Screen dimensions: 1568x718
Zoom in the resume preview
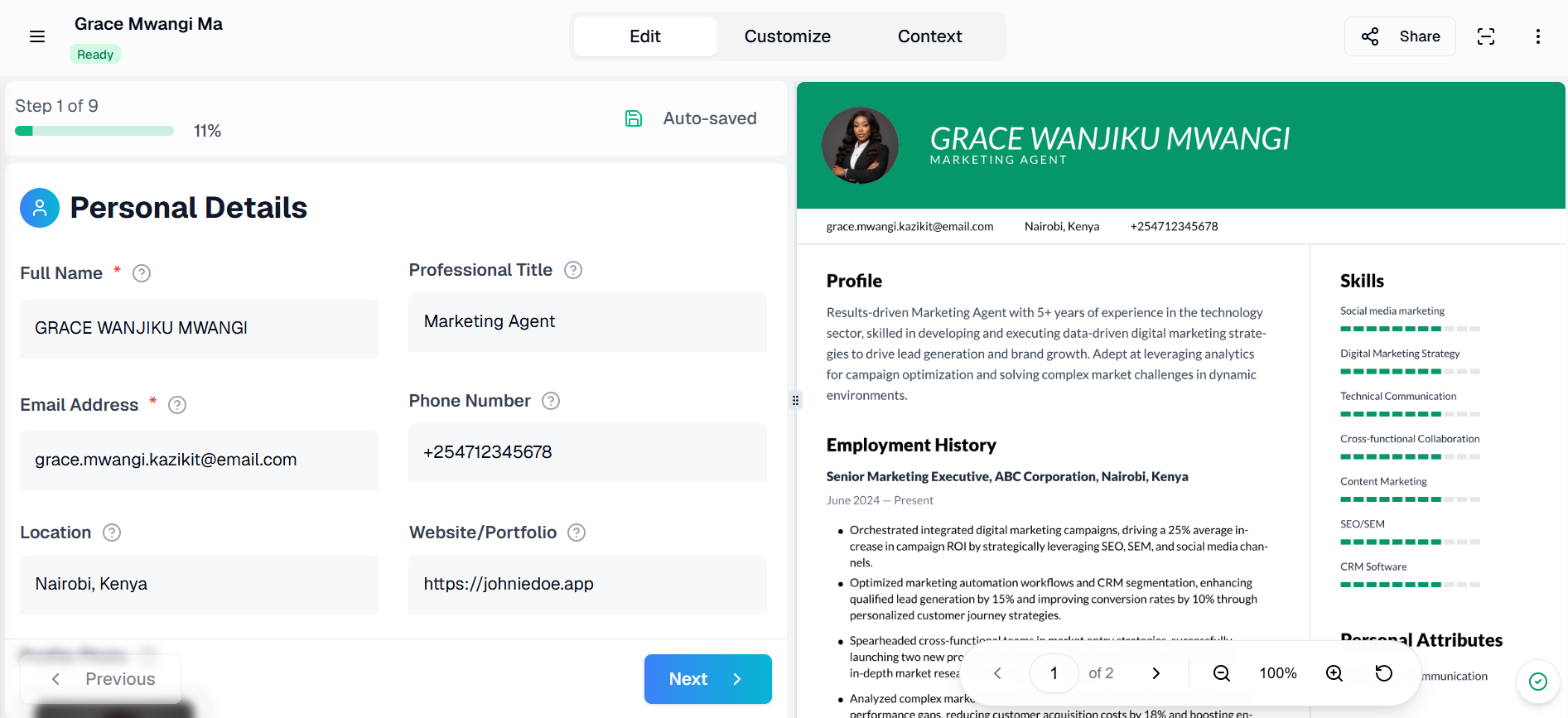tap(1334, 673)
